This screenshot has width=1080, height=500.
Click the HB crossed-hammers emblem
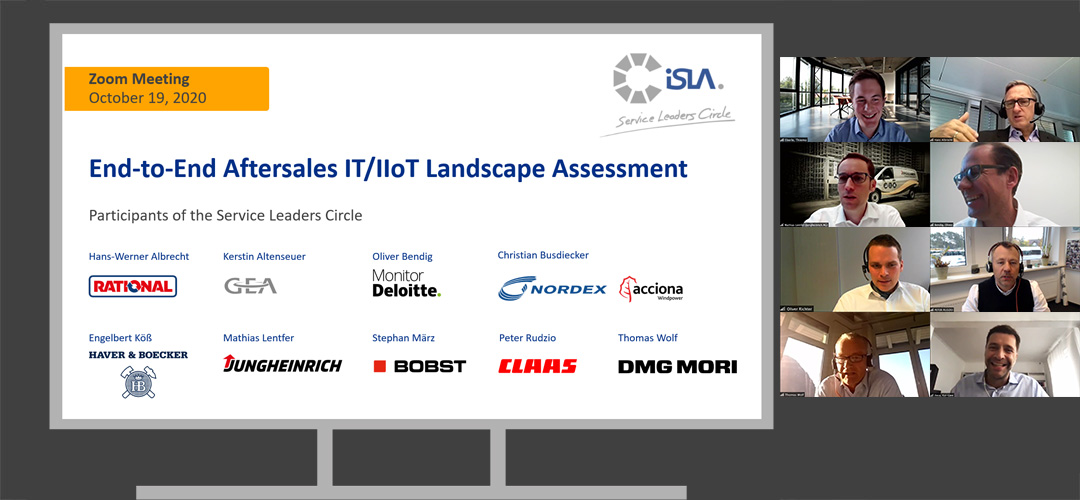[138, 382]
